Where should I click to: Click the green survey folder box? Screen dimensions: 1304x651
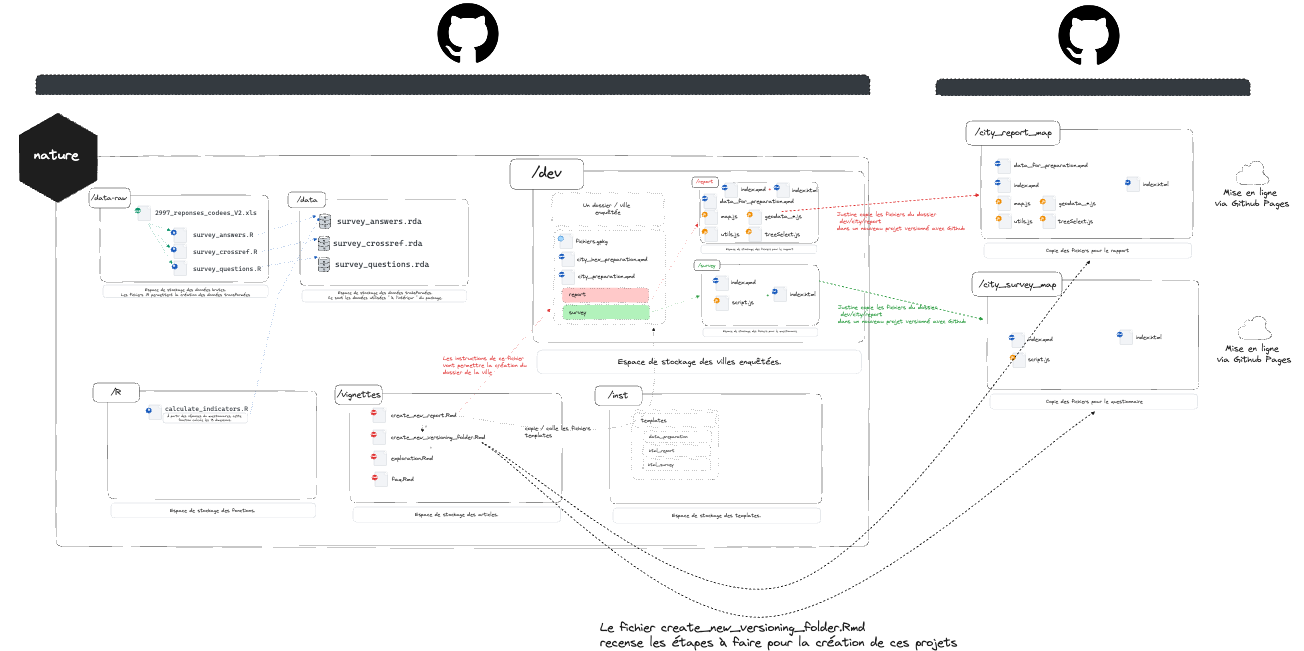[x=606, y=313]
